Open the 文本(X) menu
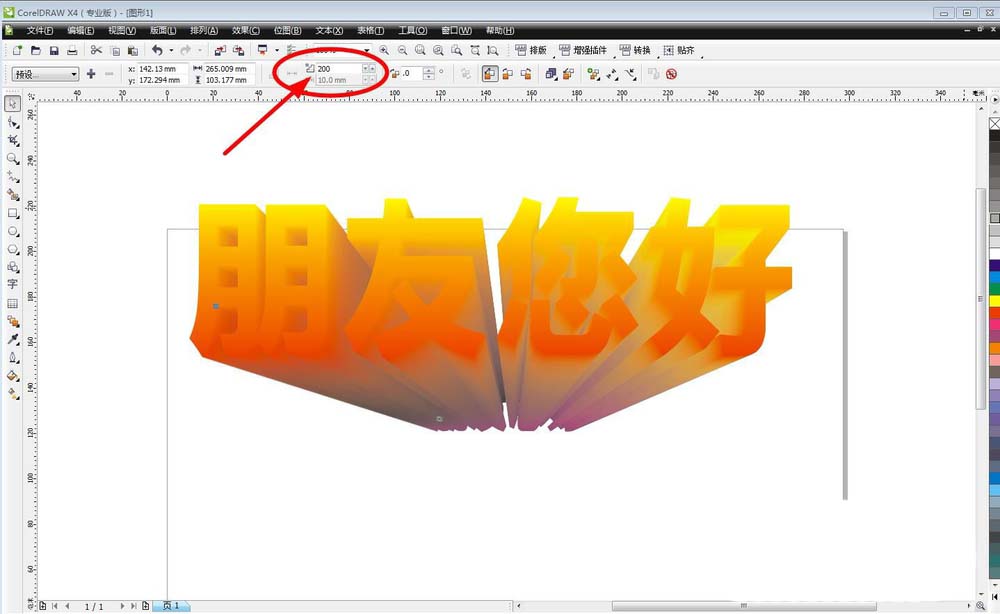This screenshot has width=1000, height=614. pyautogui.click(x=329, y=31)
